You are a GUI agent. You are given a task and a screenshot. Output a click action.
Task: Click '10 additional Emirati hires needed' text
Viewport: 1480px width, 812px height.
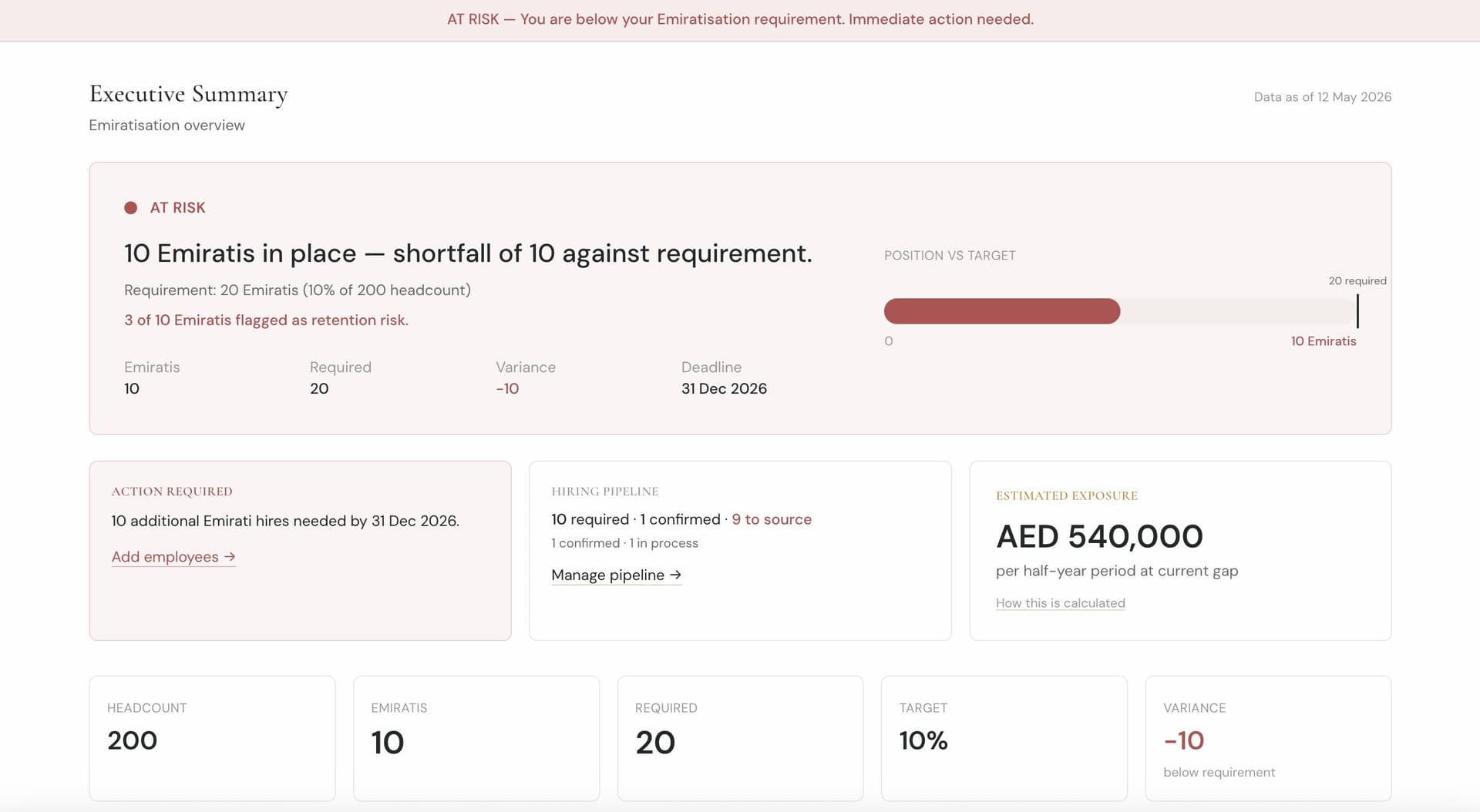[x=285, y=522]
